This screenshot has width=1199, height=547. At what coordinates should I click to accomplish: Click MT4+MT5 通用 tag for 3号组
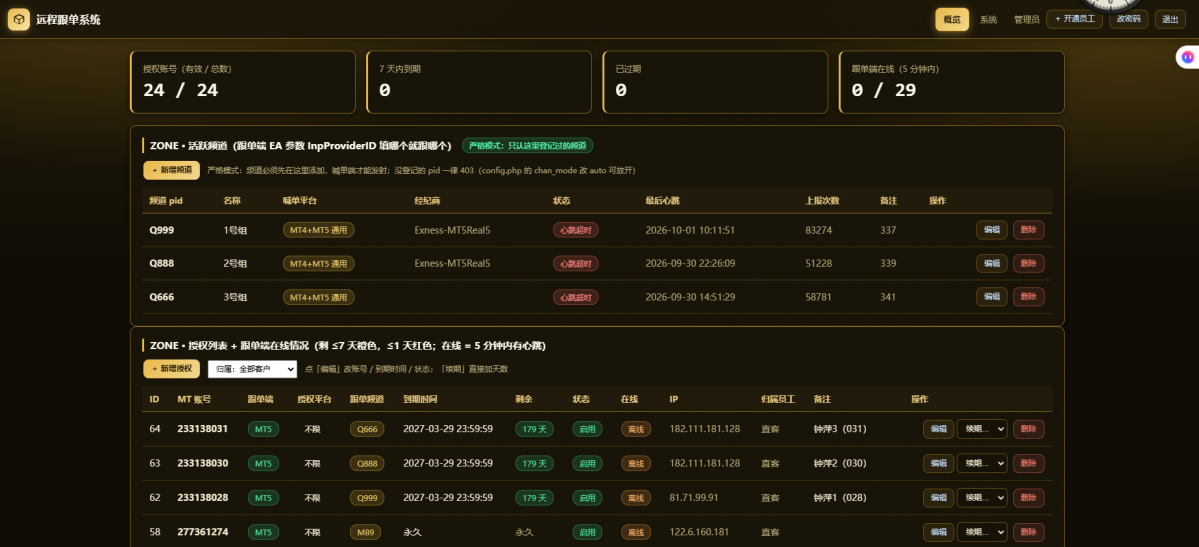(x=319, y=297)
